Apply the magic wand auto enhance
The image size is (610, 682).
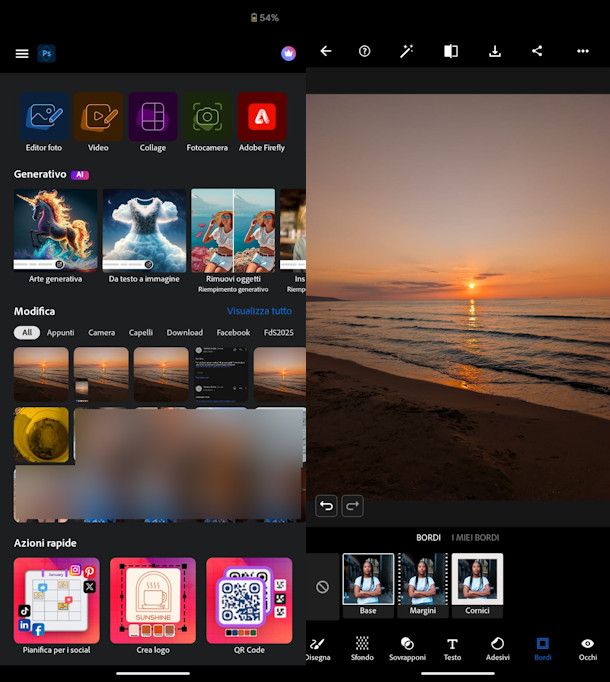point(406,51)
